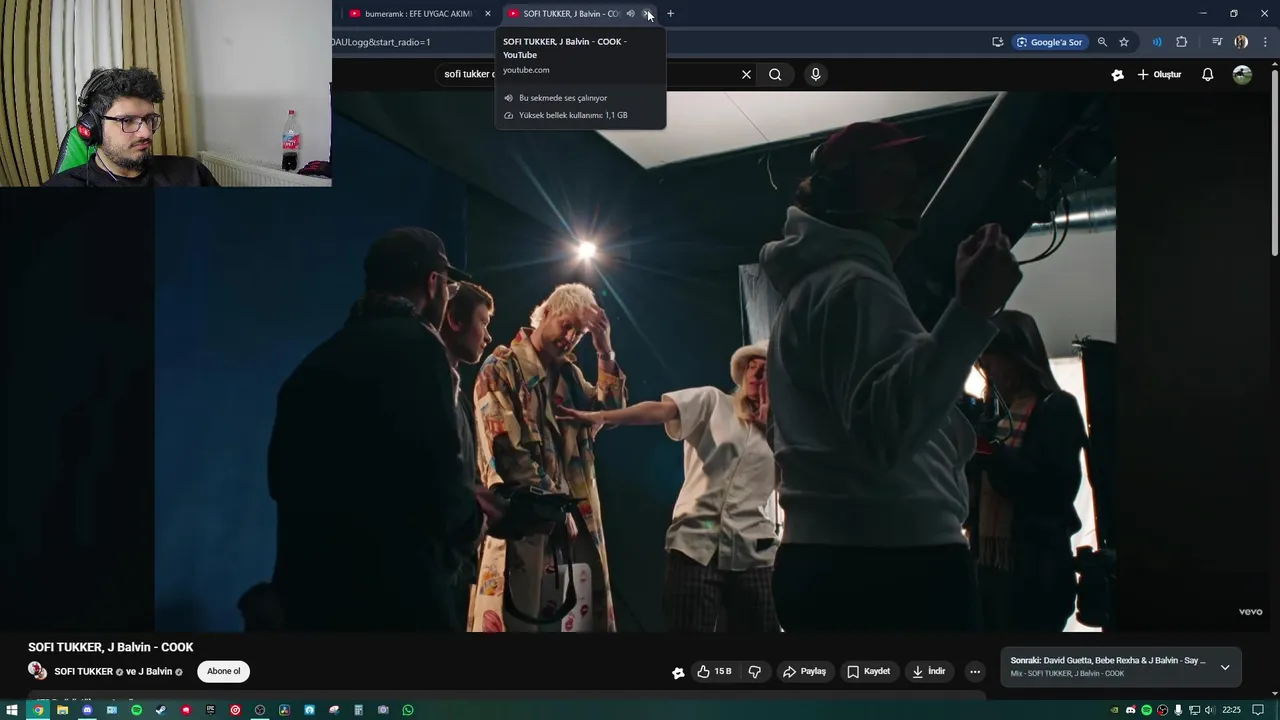Open DaVinci Resolve from the taskbar

click(x=285, y=710)
